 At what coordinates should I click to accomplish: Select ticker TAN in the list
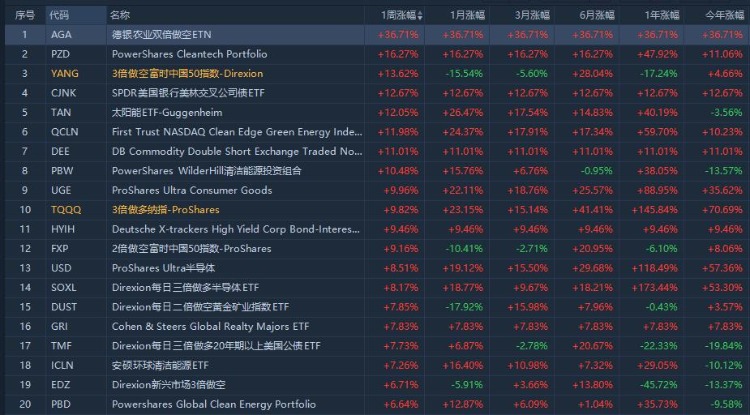(61, 112)
